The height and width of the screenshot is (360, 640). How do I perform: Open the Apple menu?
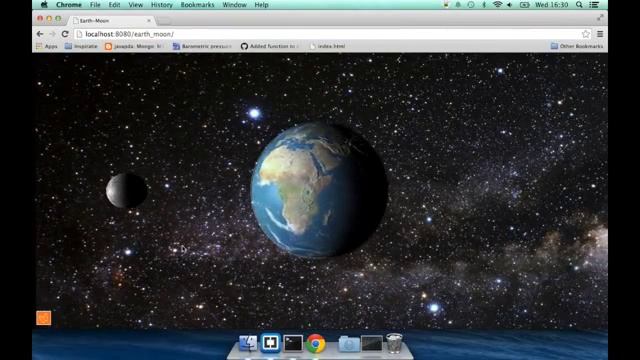(44, 5)
